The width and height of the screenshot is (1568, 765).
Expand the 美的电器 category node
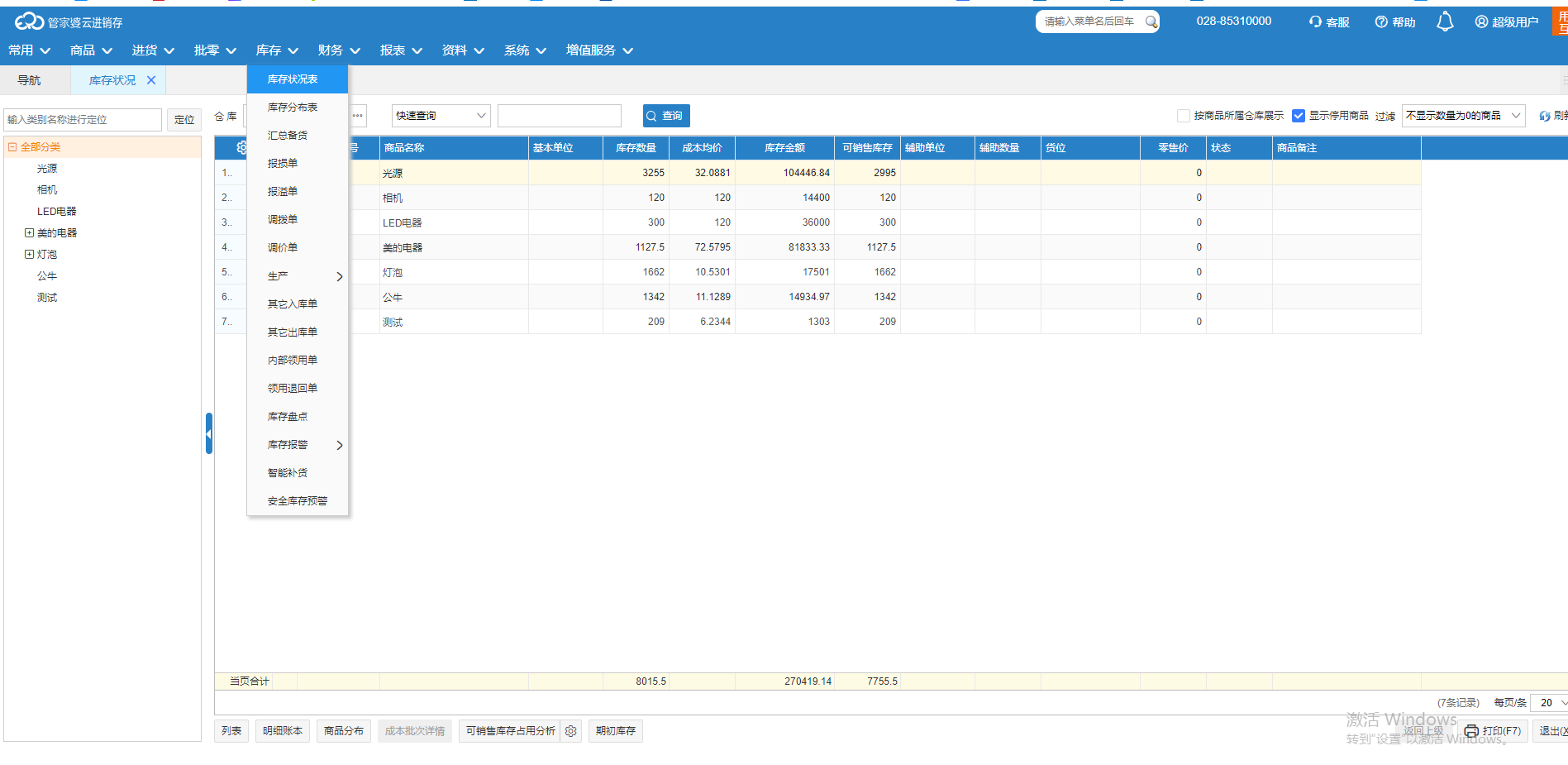pos(29,233)
